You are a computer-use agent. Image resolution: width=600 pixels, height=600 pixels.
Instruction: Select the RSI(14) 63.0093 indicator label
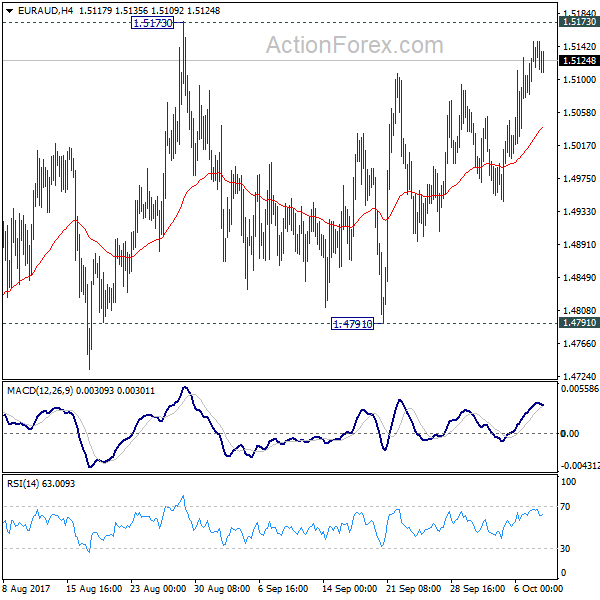[x=41, y=484]
